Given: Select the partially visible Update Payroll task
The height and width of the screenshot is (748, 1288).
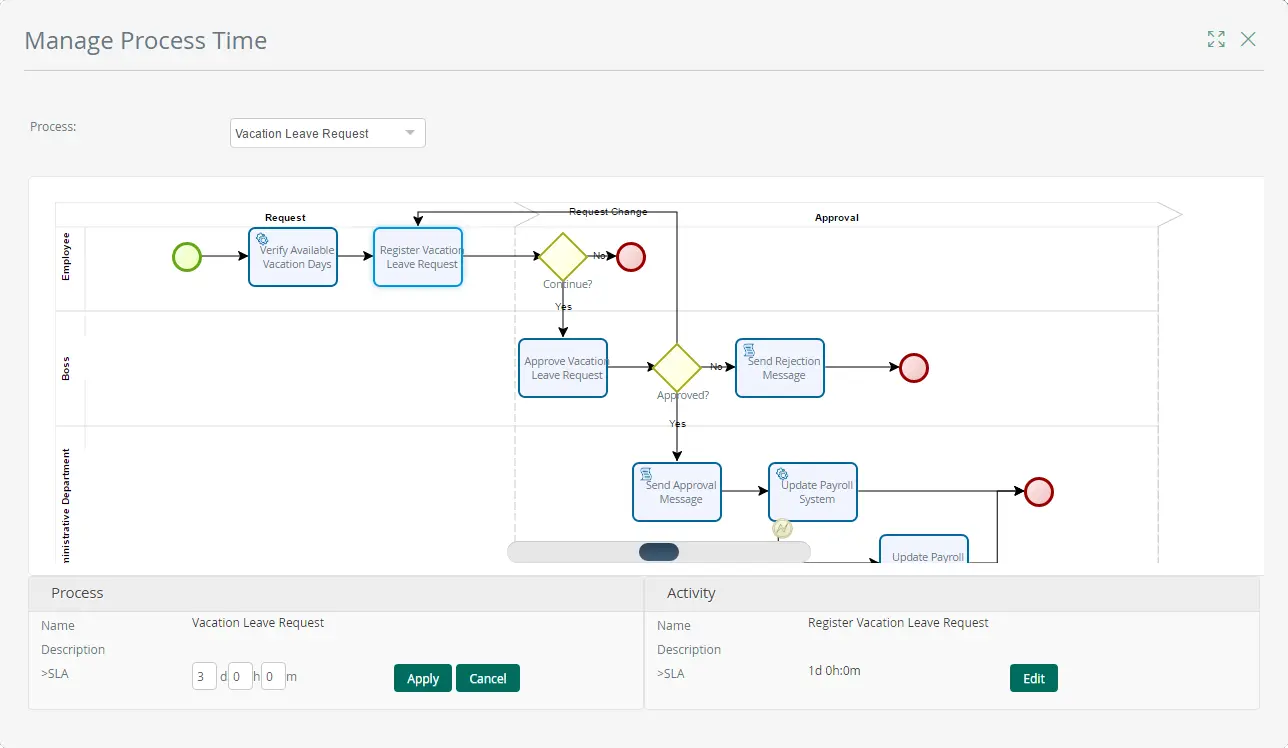Looking at the screenshot, I should (x=924, y=549).
